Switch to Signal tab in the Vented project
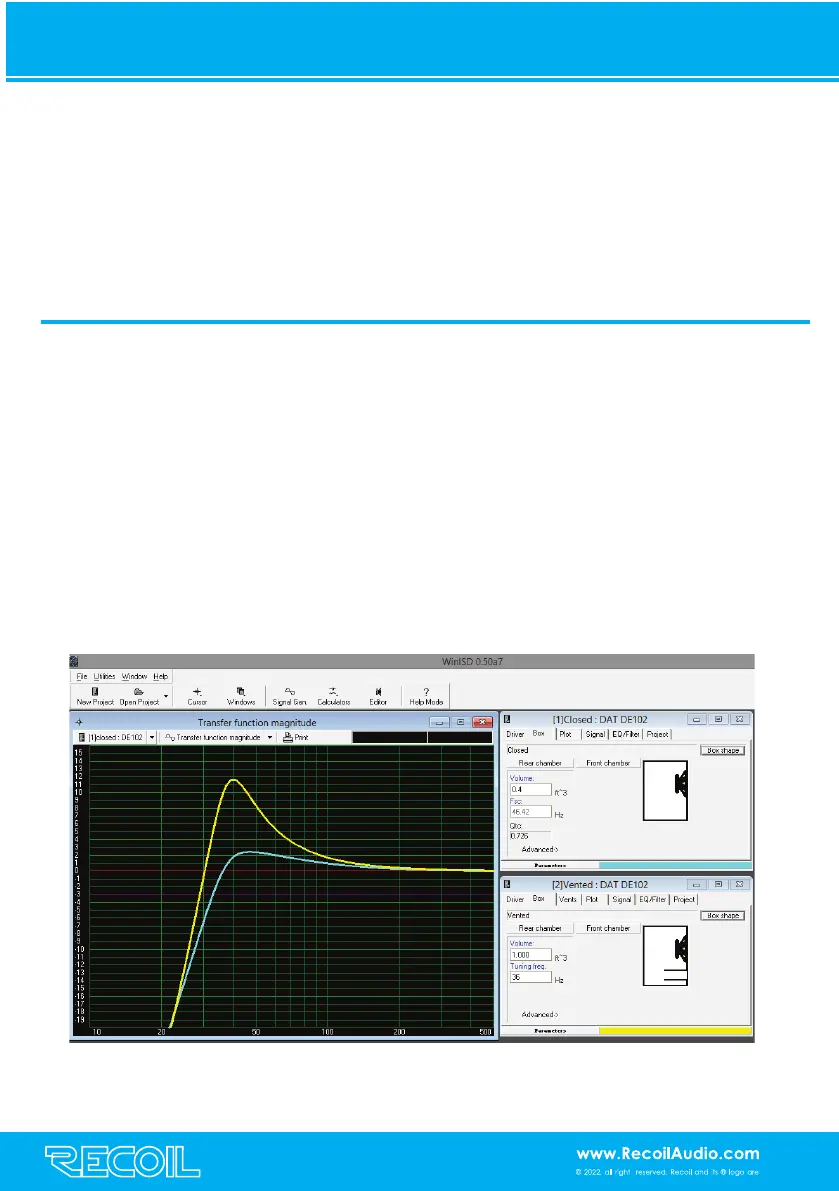 click(622, 900)
